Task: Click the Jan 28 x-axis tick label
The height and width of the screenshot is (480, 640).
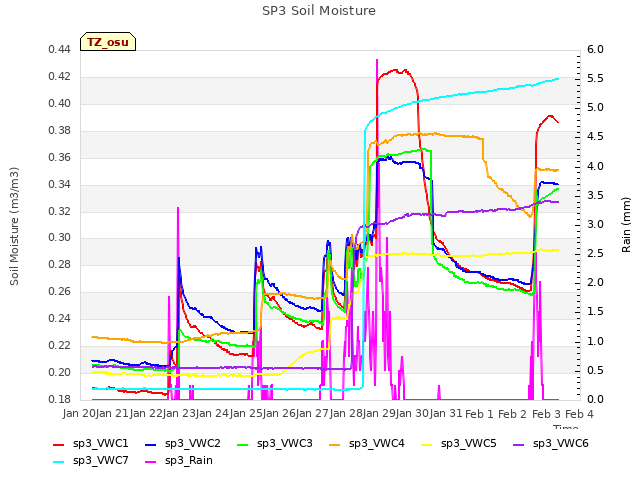Action: point(347,414)
